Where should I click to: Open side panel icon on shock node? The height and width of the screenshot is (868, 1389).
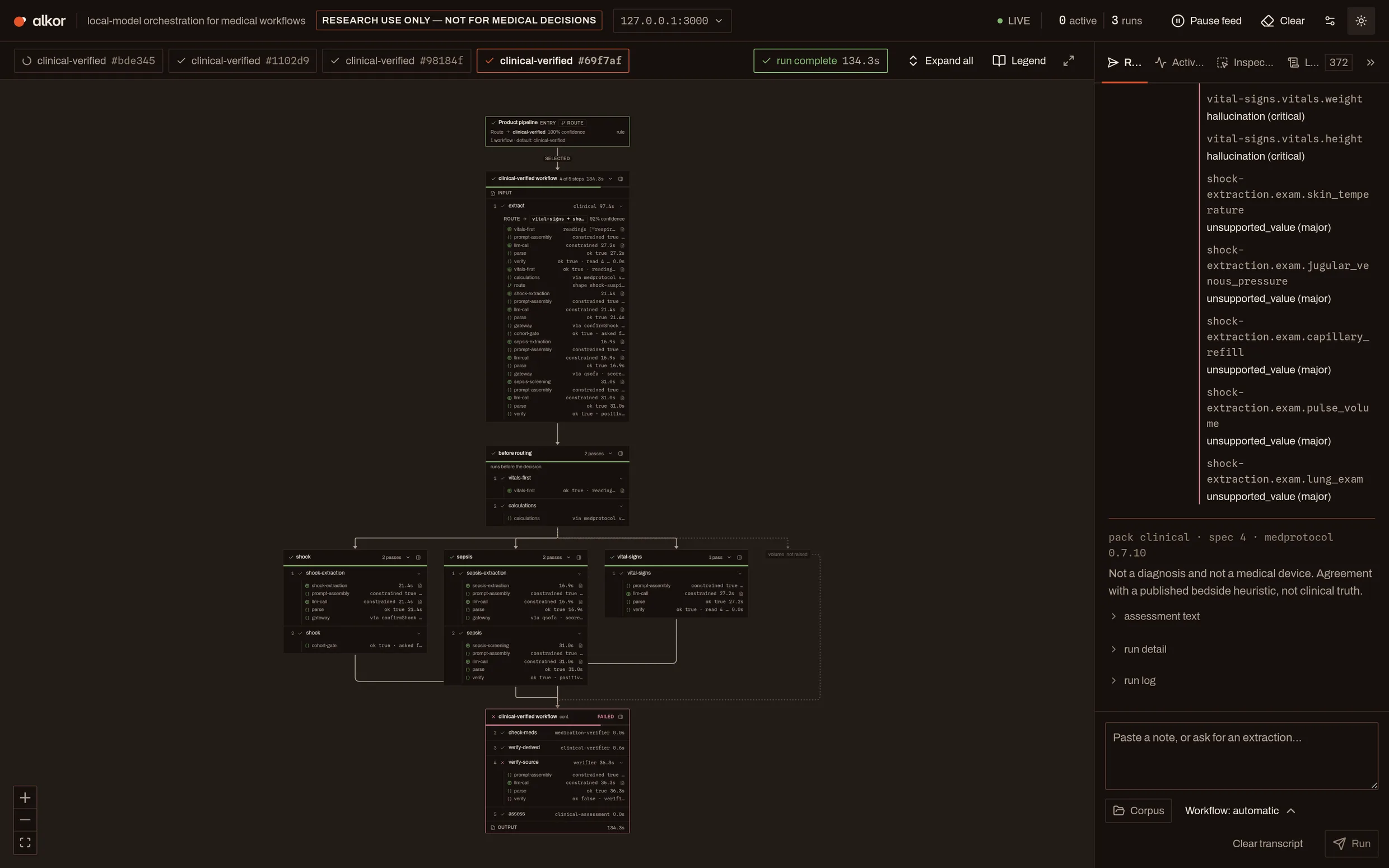pyautogui.click(x=418, y=557)
